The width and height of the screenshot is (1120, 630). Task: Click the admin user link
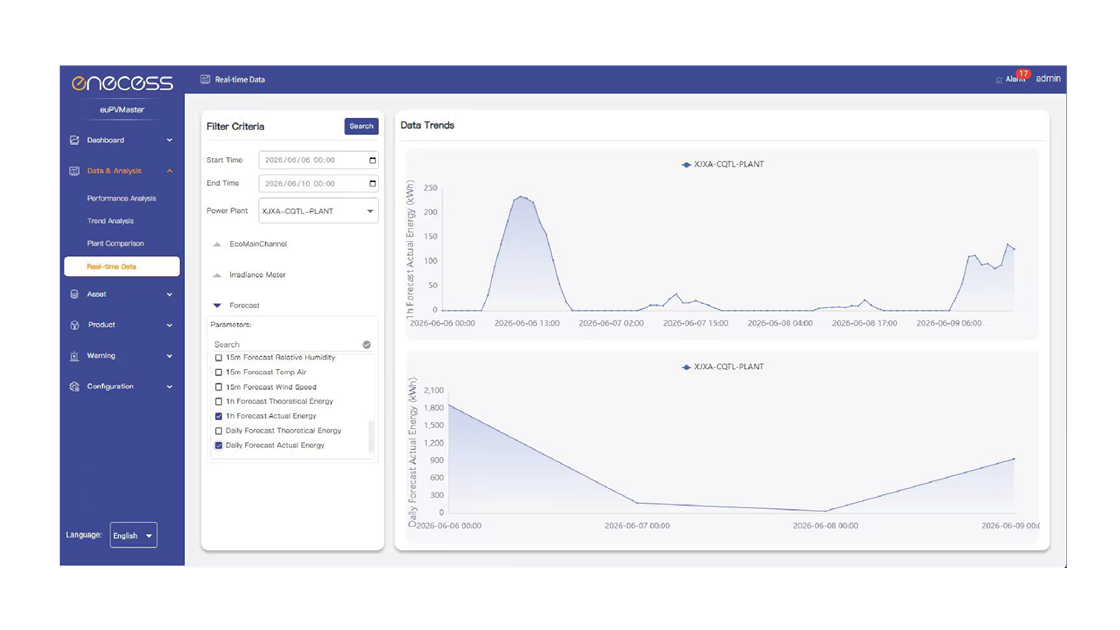click(1048, 79)
